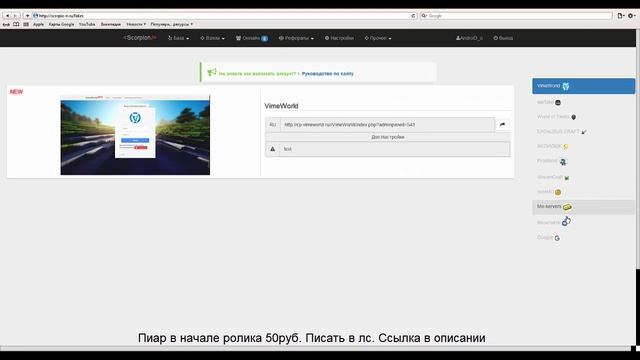Click the Google search field
Viewport: 640px width, 360px height.
pos(516,16)
